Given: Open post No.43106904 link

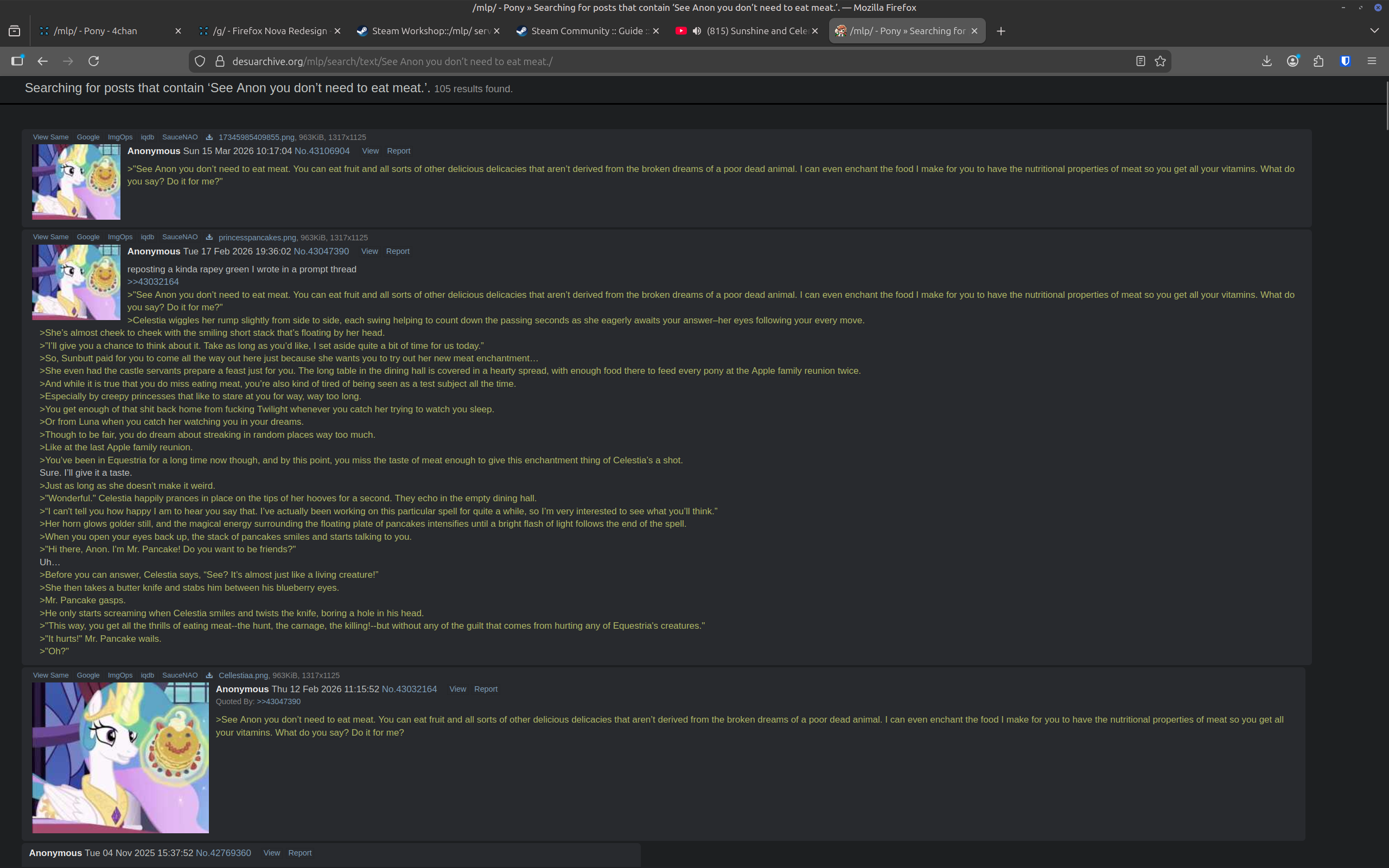Looking at the screenshot, I should [322, 151].
